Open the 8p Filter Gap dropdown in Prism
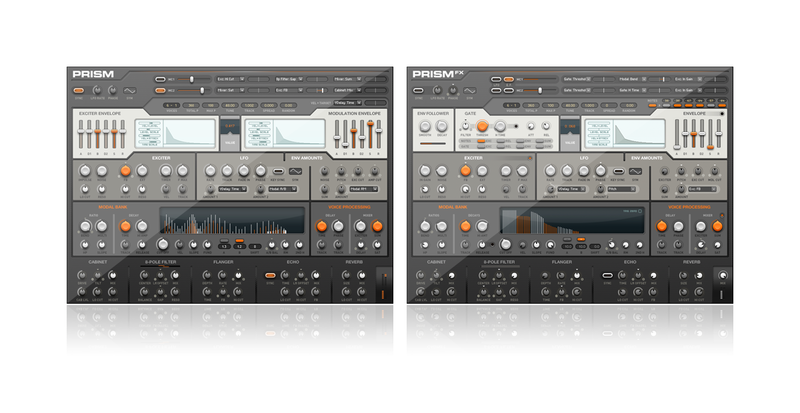Screen dimensions: 800x413 (289, 79)
